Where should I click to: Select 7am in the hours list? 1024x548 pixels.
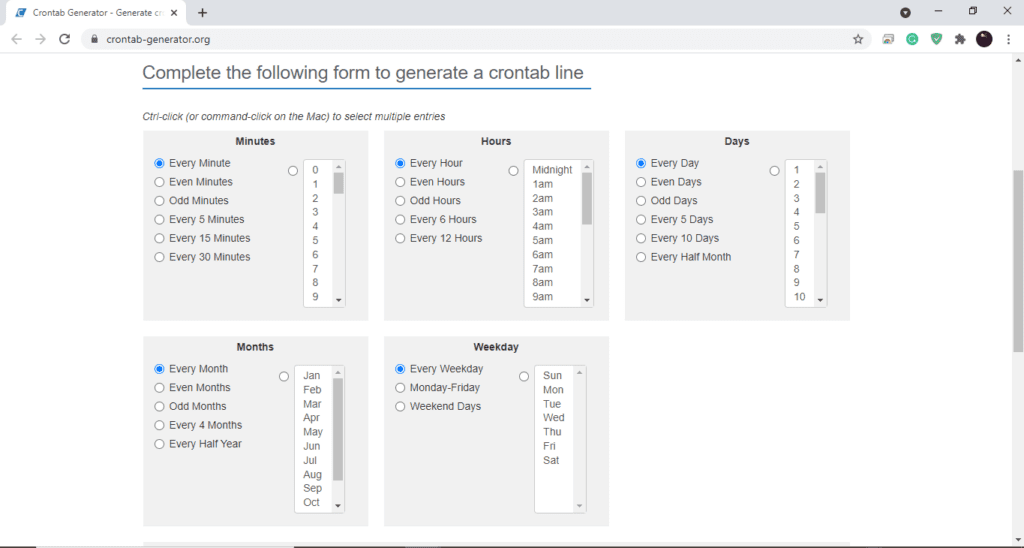pos(542,269)
